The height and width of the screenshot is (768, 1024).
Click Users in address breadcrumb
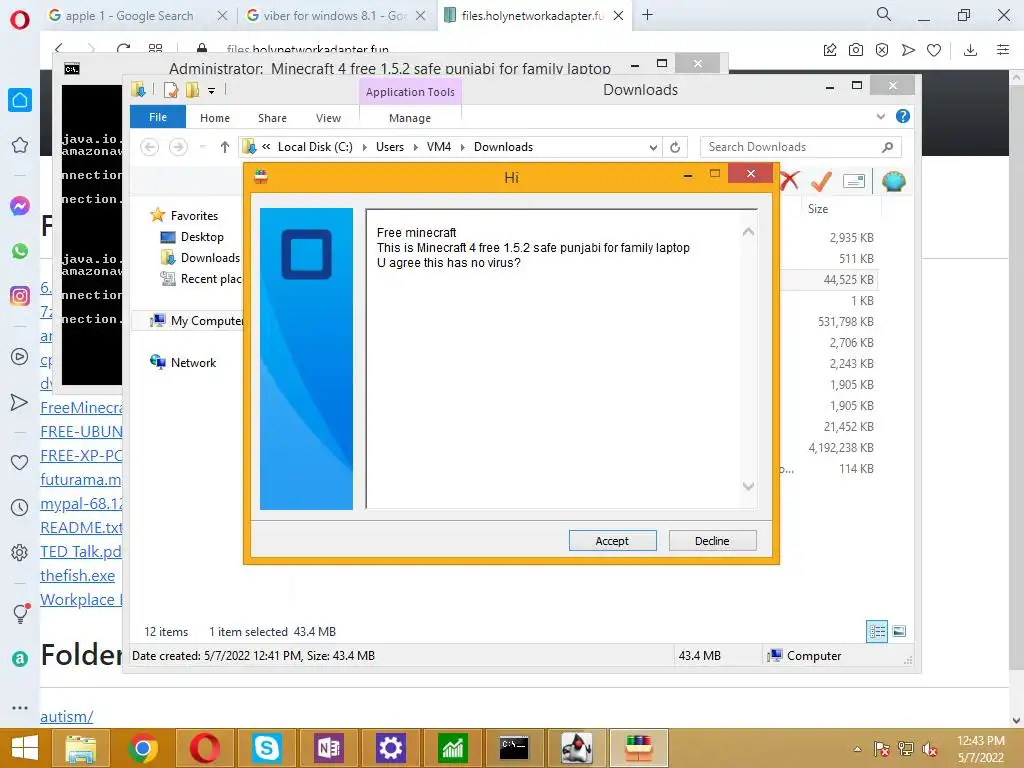390,147
